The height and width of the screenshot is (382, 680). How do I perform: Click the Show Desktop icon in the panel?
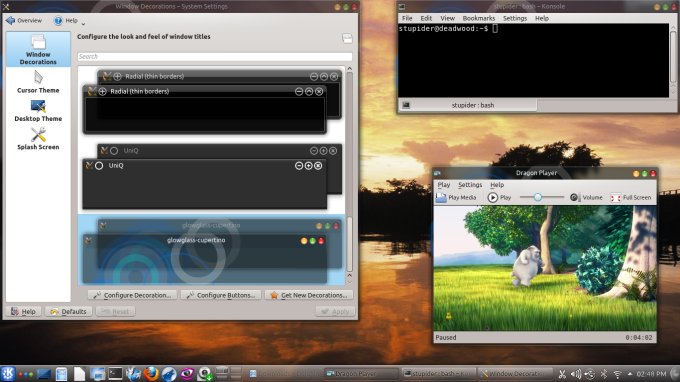tap(44, 374)
